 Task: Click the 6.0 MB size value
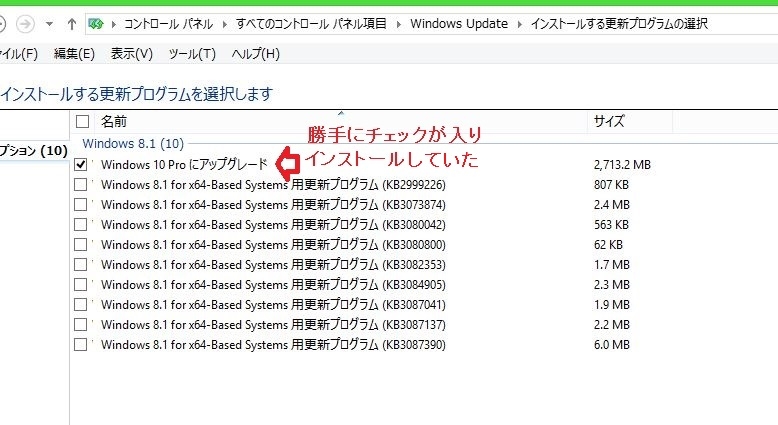click(x=612, y=344)
